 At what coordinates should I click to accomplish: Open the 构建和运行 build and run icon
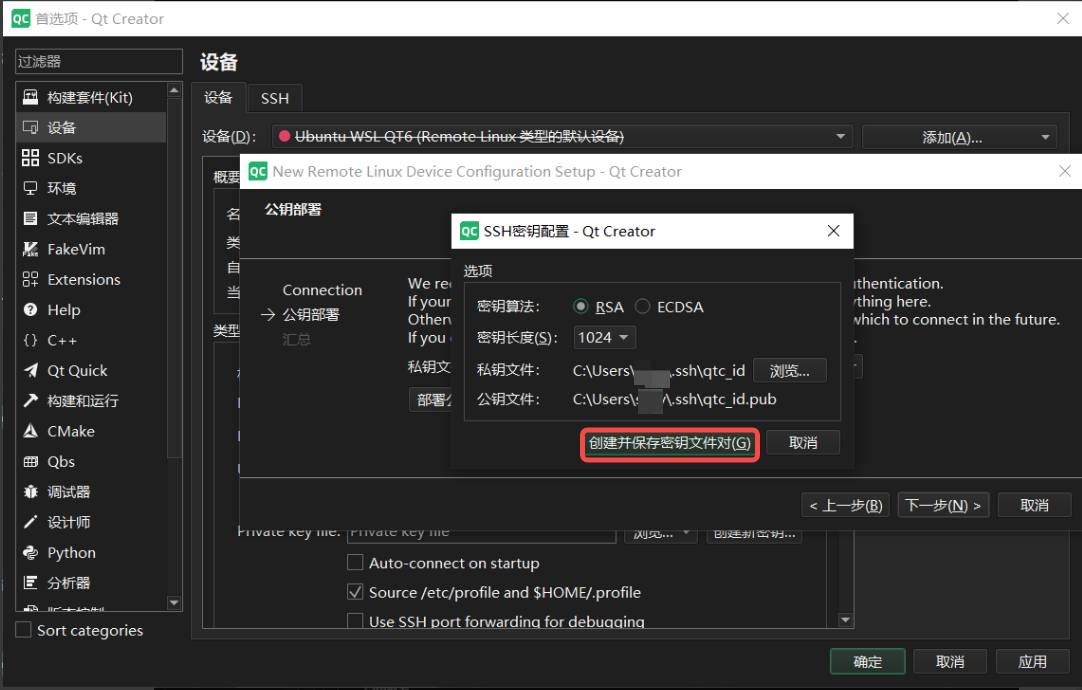pyautogui.click(x=30, y=401)
